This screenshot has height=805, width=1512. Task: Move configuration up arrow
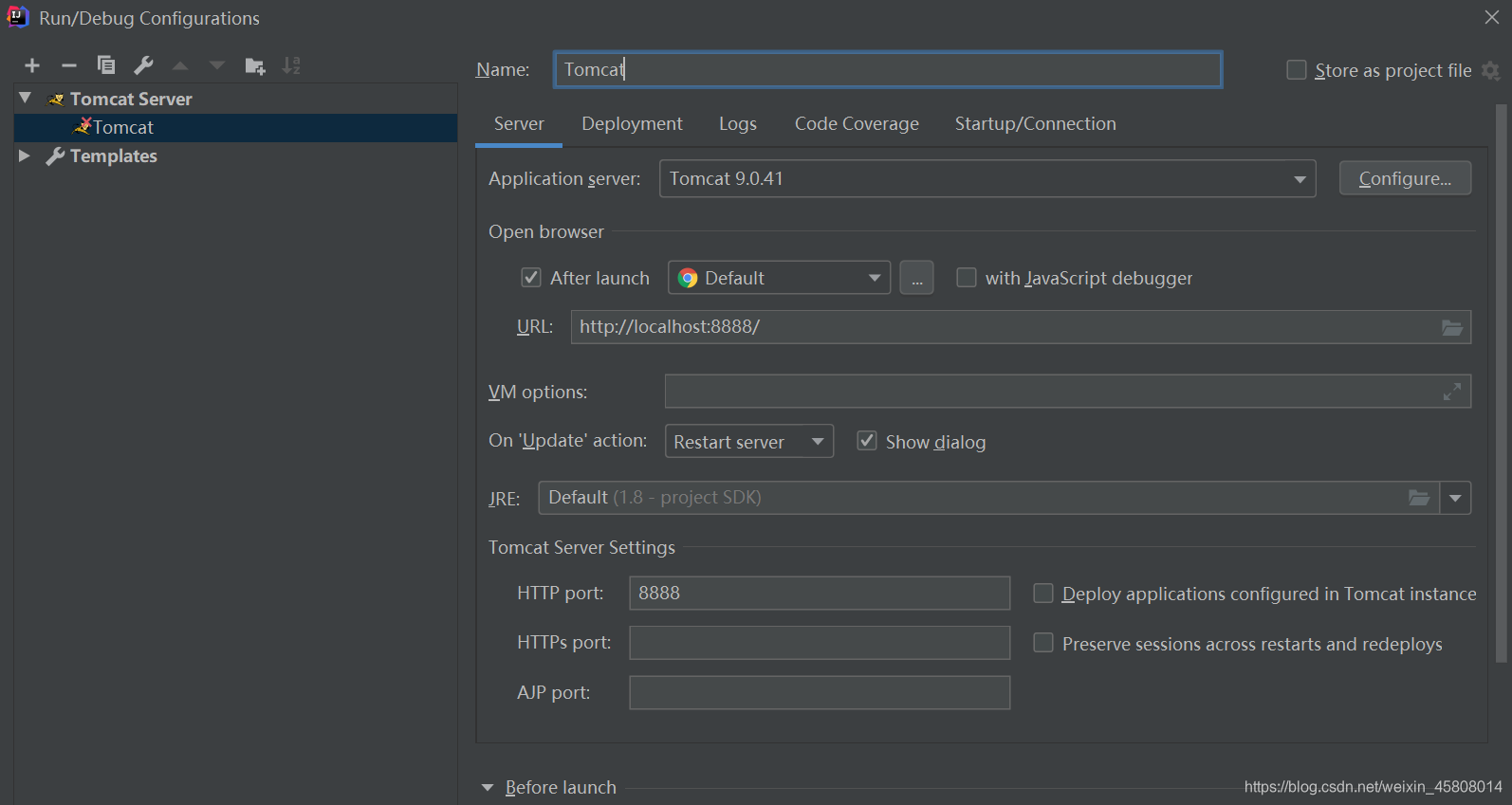pyautogui.click(x=180, y=65)
